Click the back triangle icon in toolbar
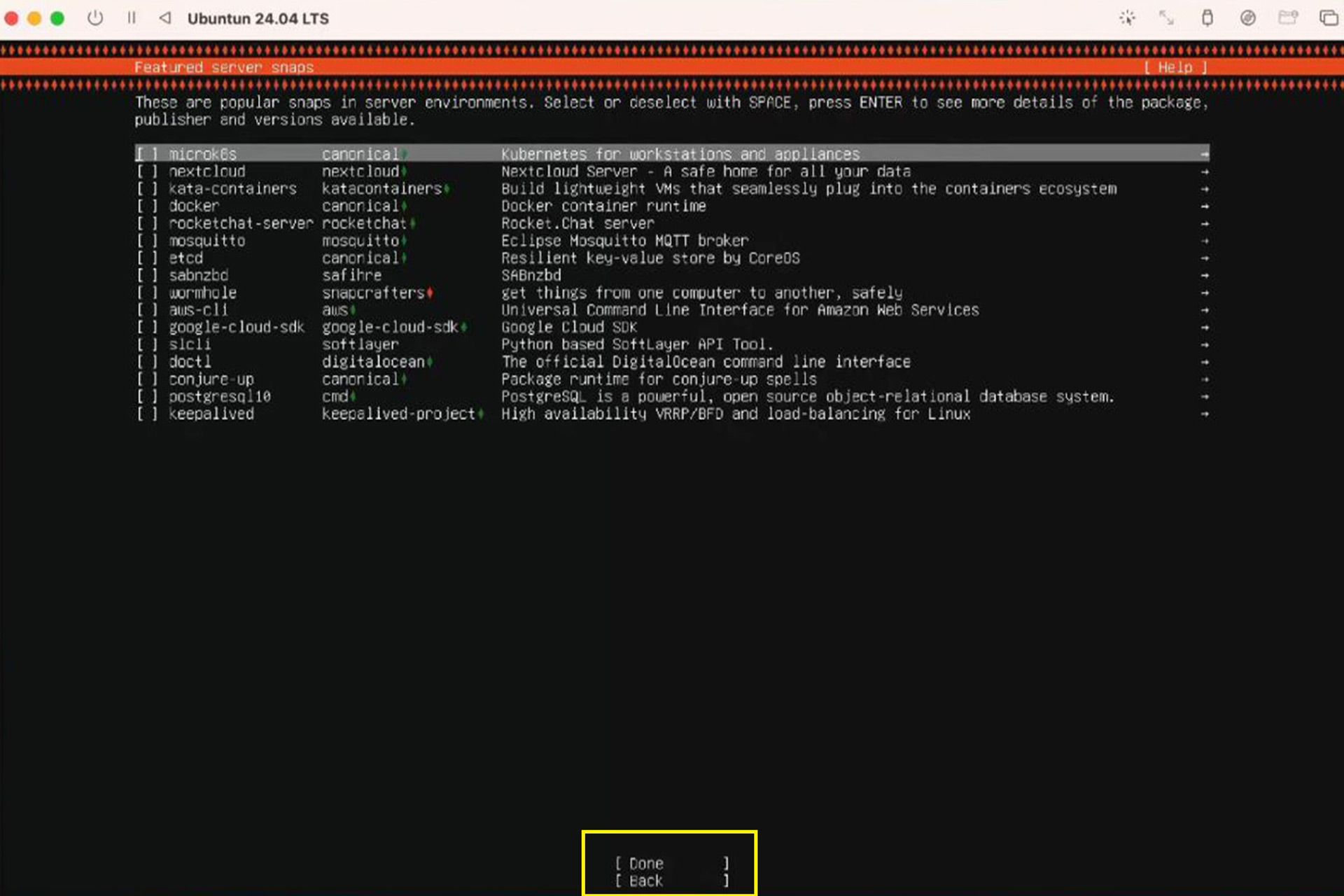The height and width of the screenshot is (896, 1344). tap(165, 18)
